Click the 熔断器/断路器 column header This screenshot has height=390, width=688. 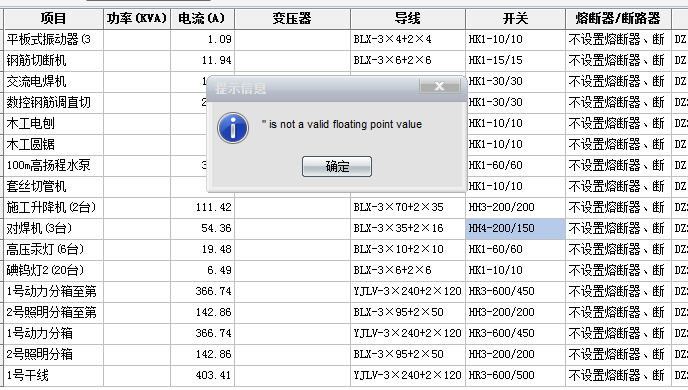(x=618, y=18)
